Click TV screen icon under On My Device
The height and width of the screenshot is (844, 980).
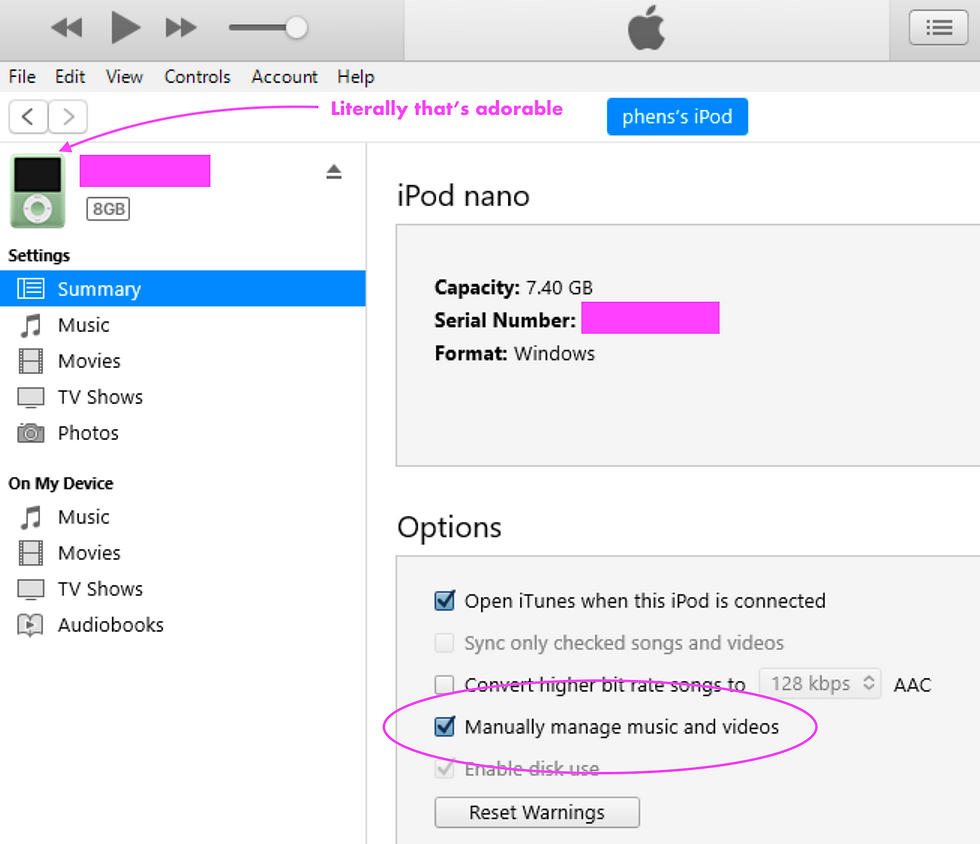click(31, 590)
